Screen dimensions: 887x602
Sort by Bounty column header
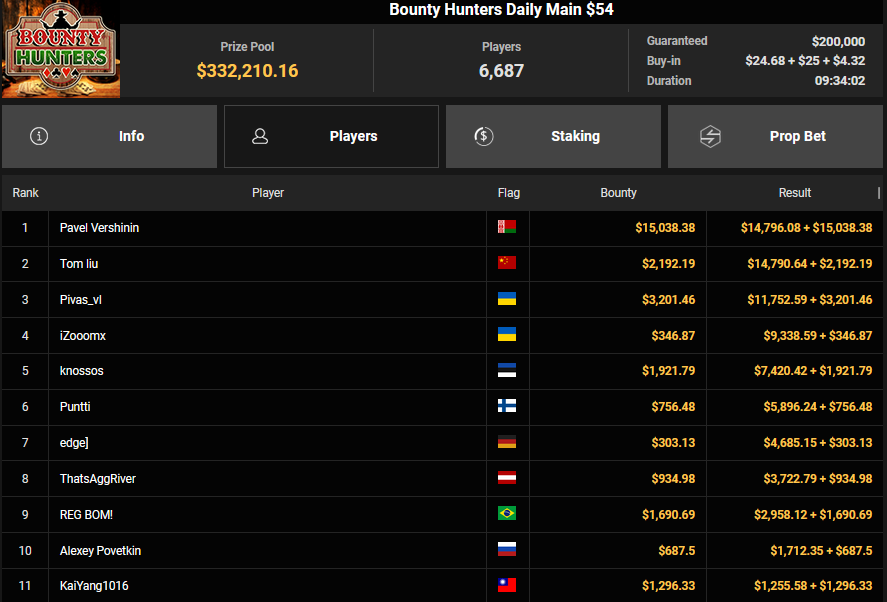point(618,193)
